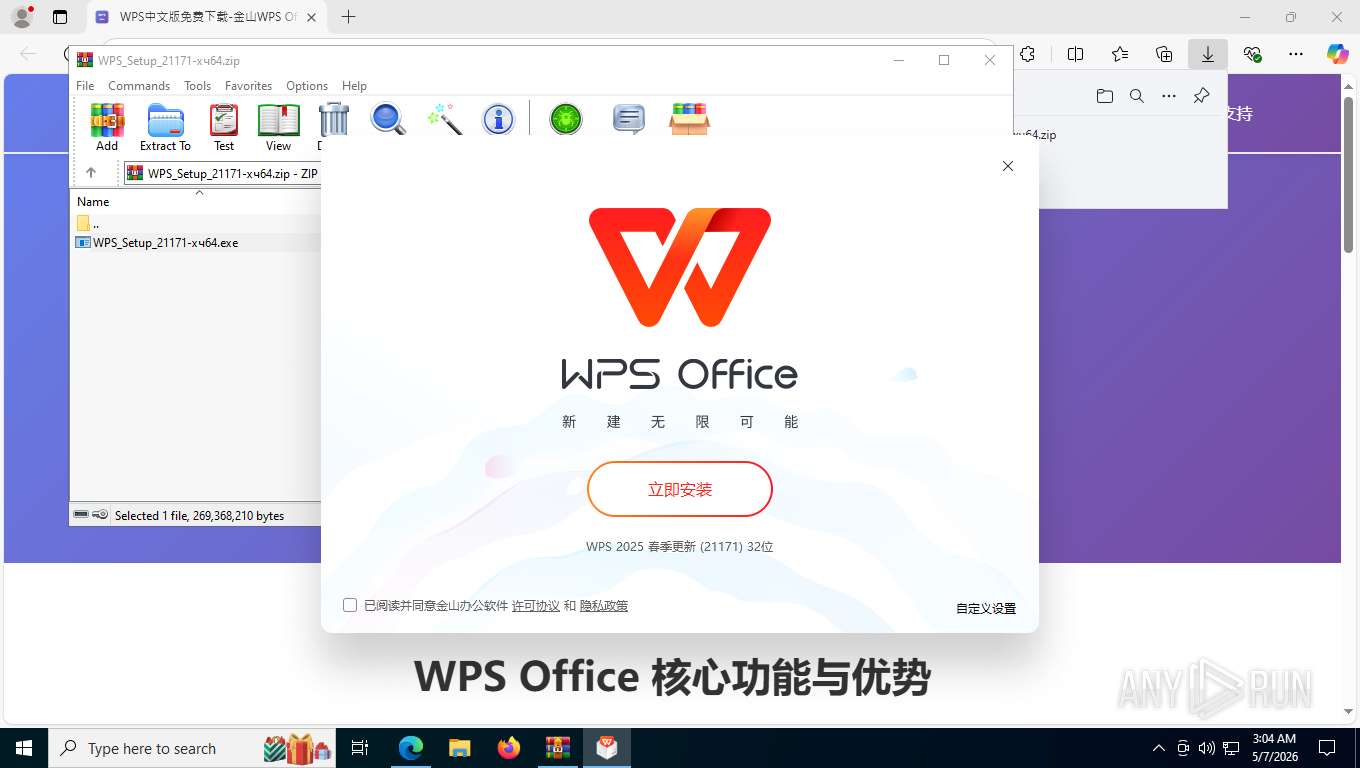Open File Explorer from the taskbar
Viewport: 1360px width, 768px height.
(x=460, y=748)
